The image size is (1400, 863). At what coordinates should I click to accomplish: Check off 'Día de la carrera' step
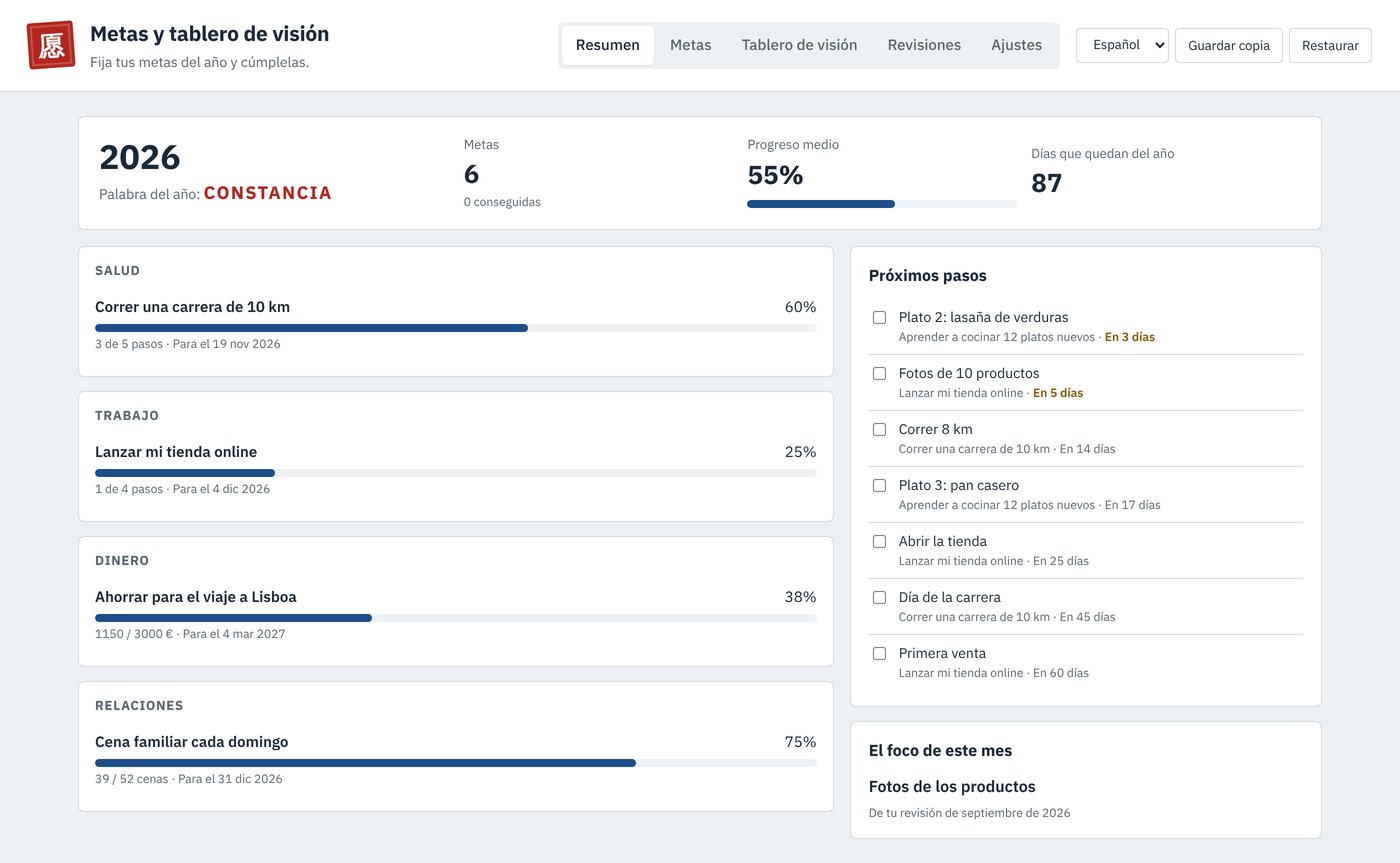point(880,597)
